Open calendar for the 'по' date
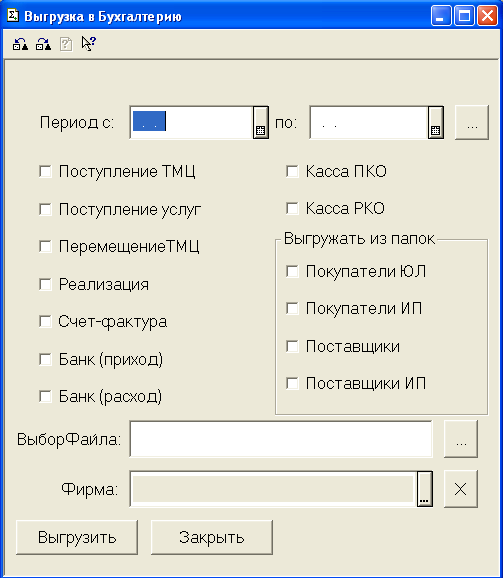Image resolution: width=503 pixels, height=578 pixels. pos(436,122)
